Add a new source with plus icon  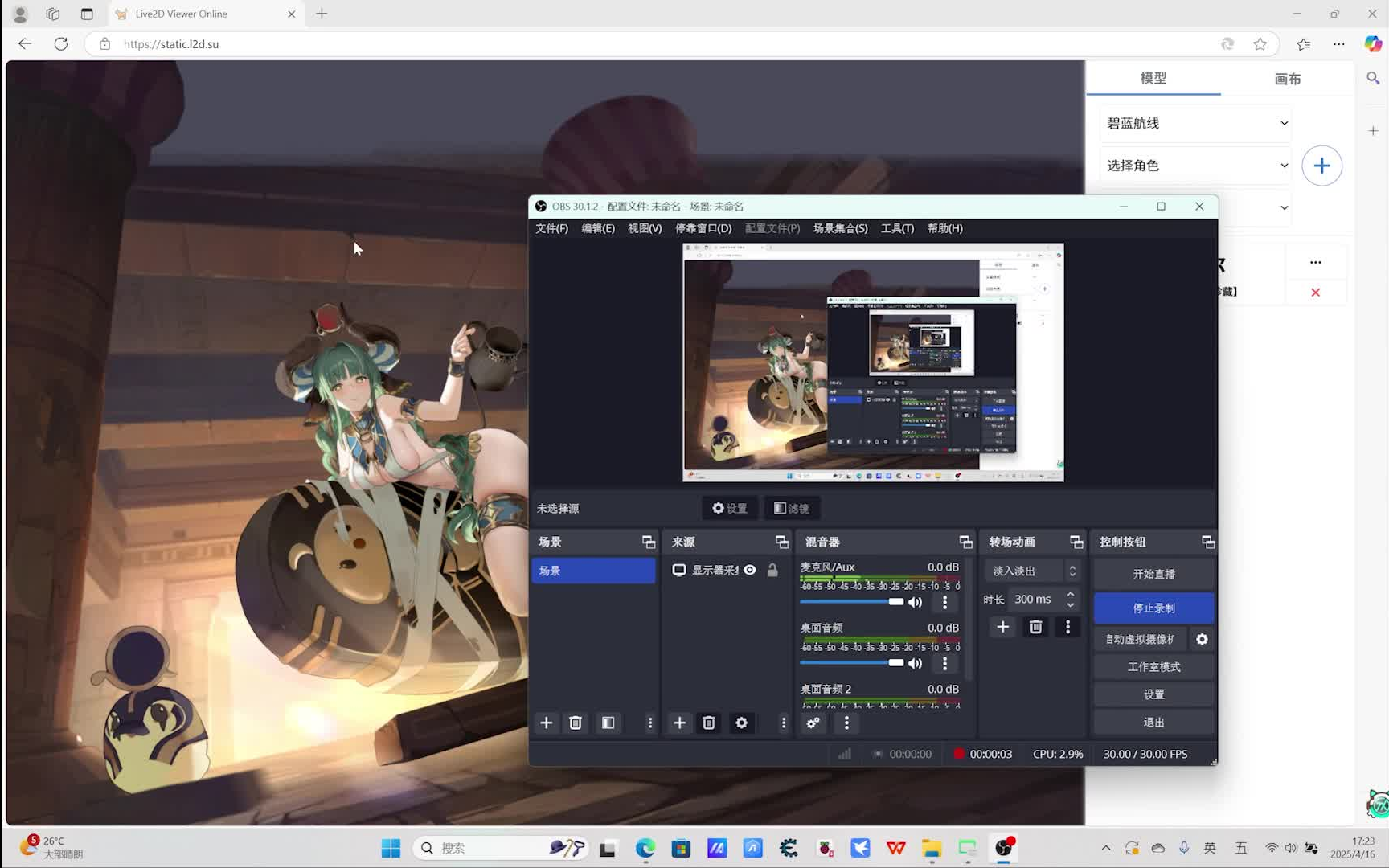[680, 723]
